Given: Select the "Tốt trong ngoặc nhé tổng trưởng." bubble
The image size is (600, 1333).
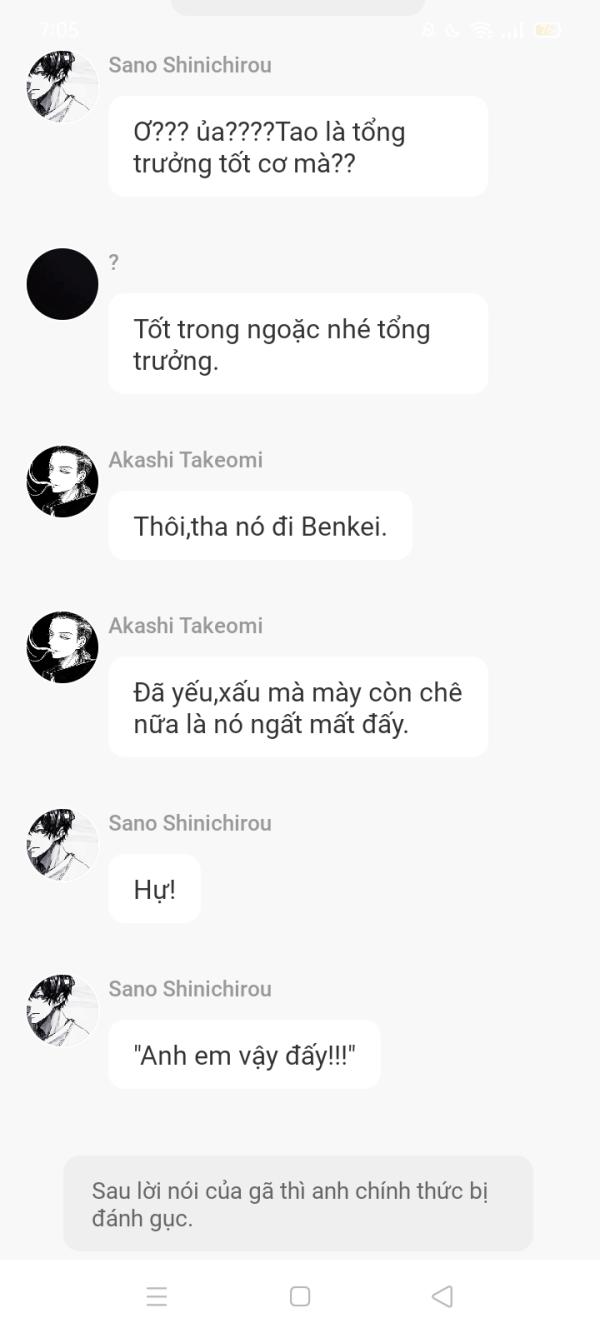Looking at the screenshot, I should click(298, 344).
